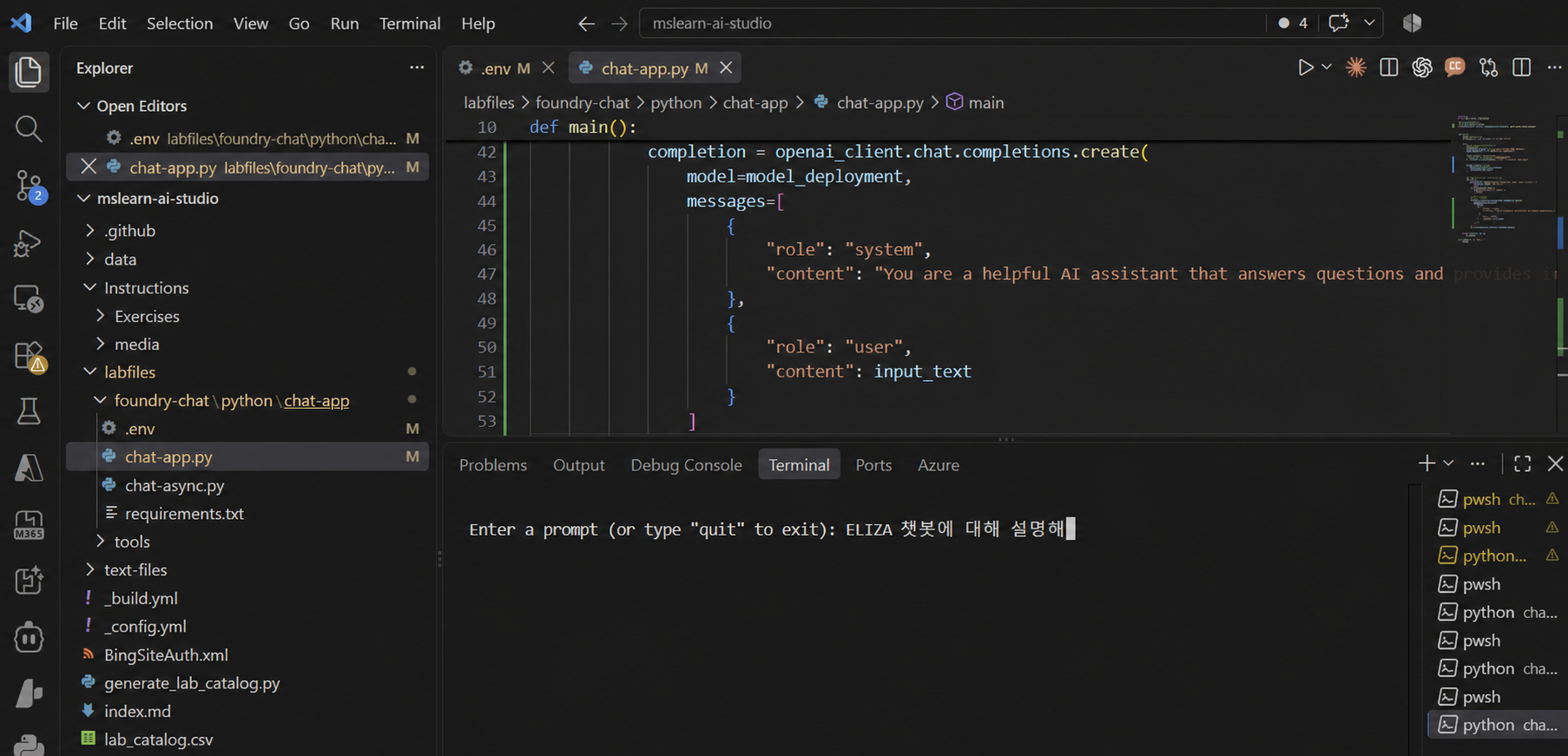The width and height of the screenshot is (1568, 756).
Task: Open the Search view
Action: pyautogui.click(x=29, y=128)
